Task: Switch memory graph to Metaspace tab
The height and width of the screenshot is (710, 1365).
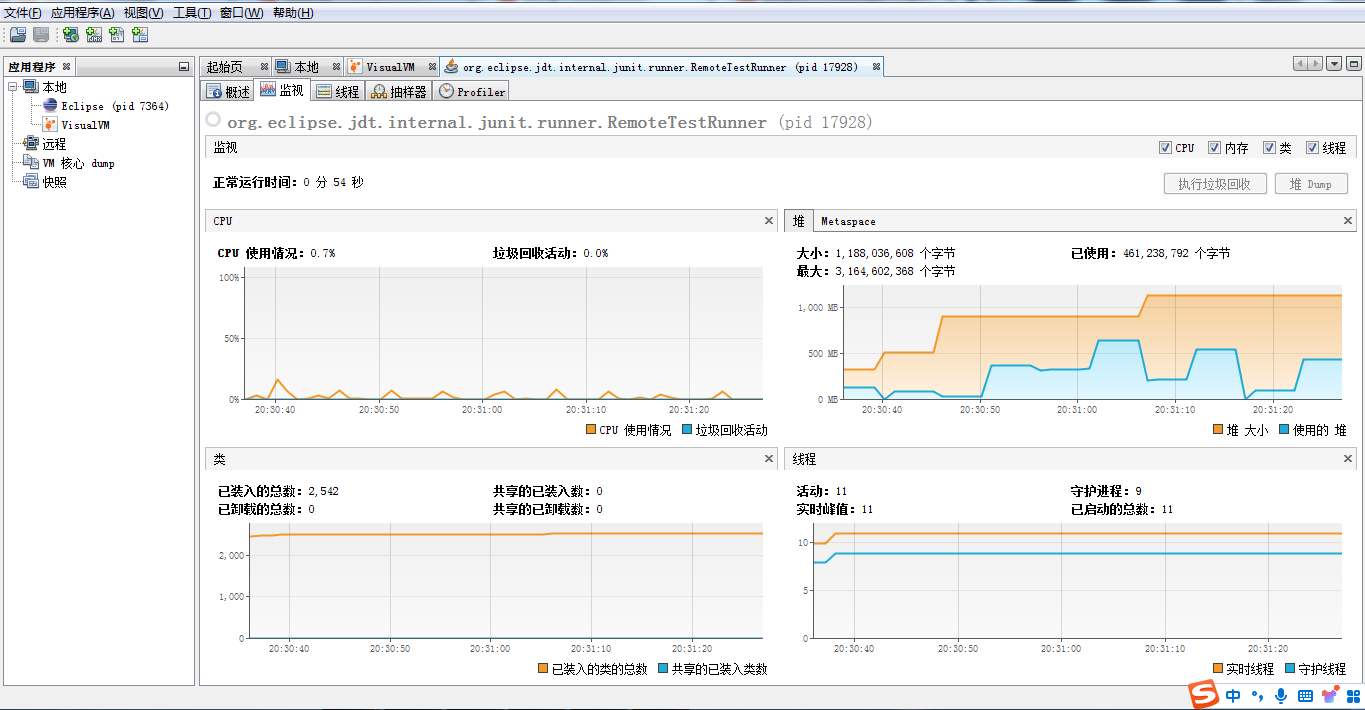Action: (848, 221)
